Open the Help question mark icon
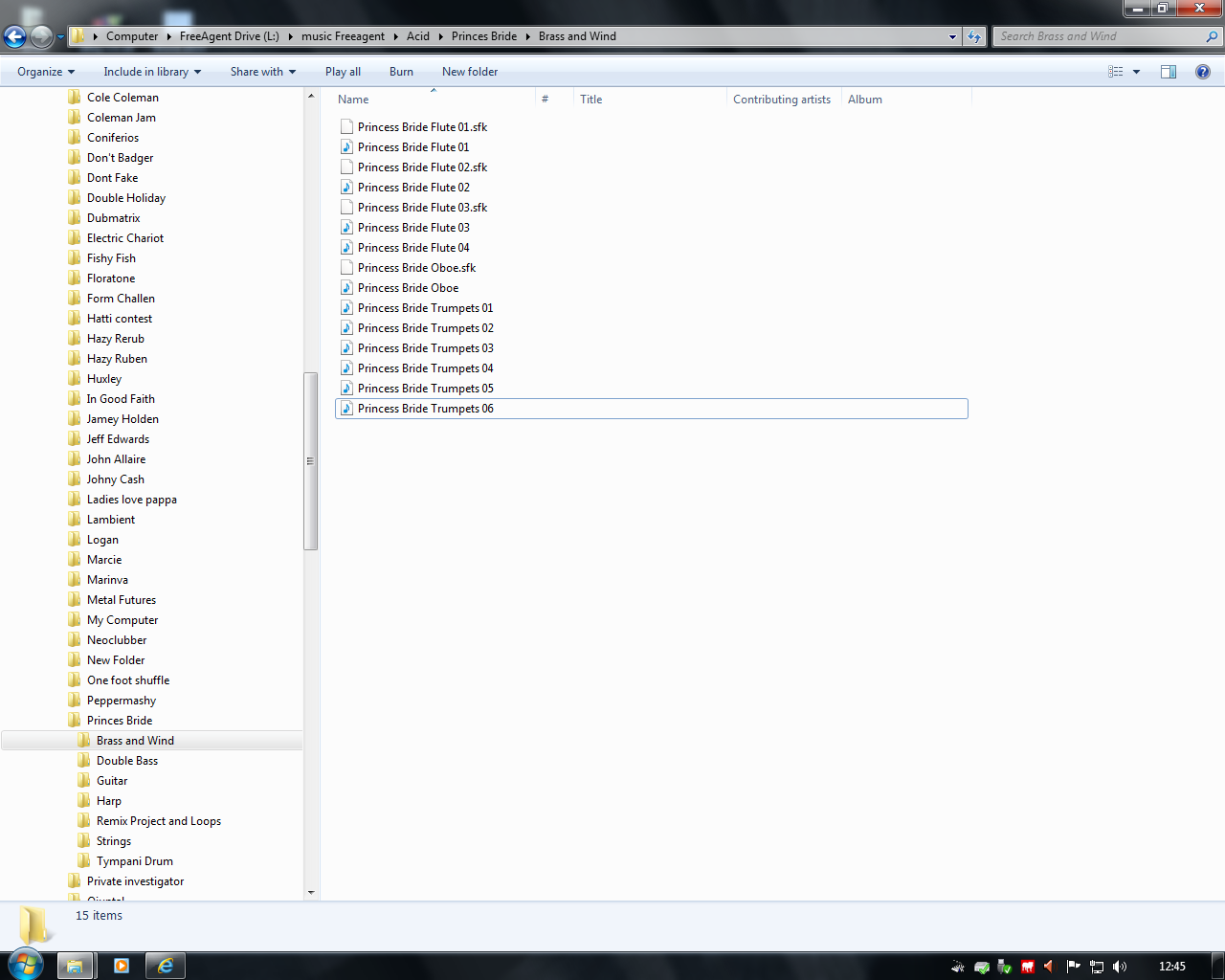The image size is (1225, 980). point(1202,72)
